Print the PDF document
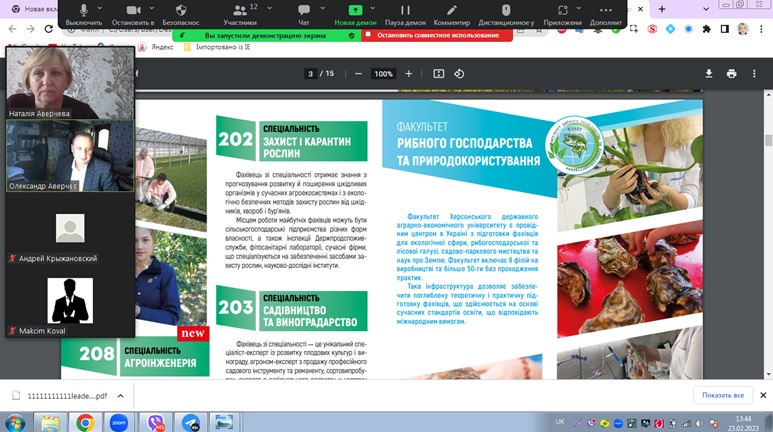This screenshot has height=432, width=773. point(731,73)
